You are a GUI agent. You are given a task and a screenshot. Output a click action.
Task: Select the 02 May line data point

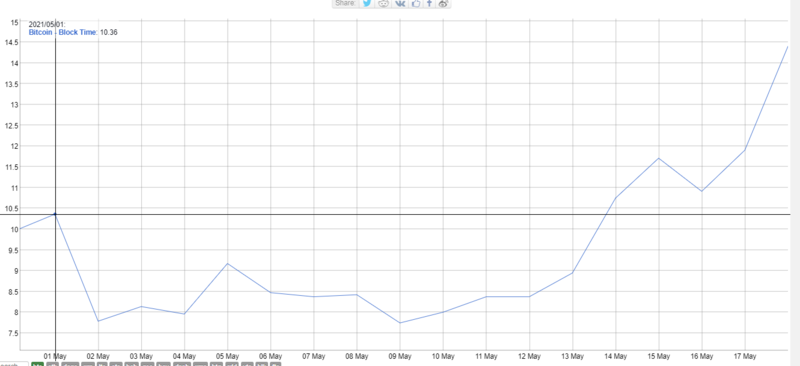click(x=98, y=321)
